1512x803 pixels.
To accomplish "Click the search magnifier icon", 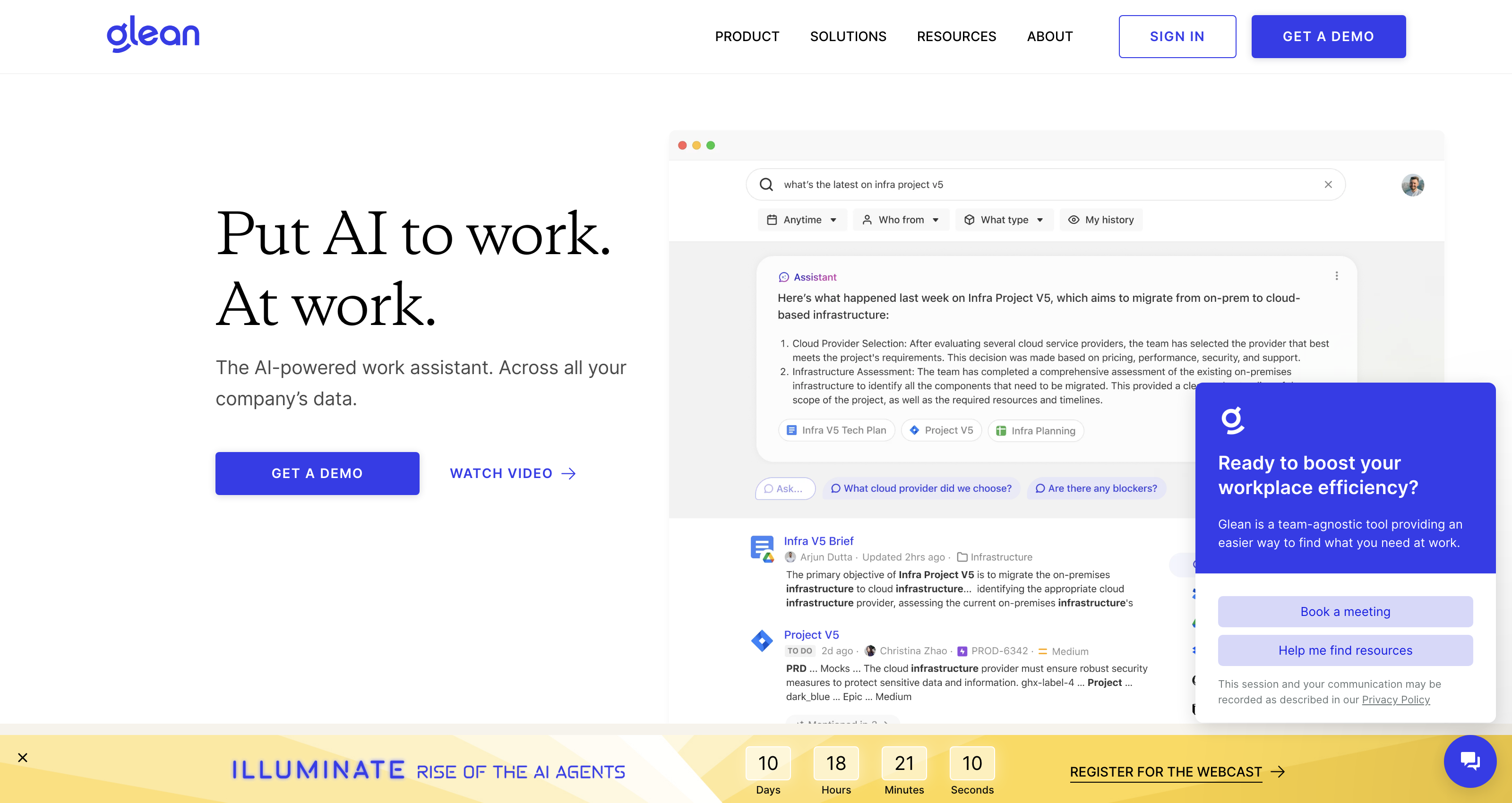I will coord(766,184).
